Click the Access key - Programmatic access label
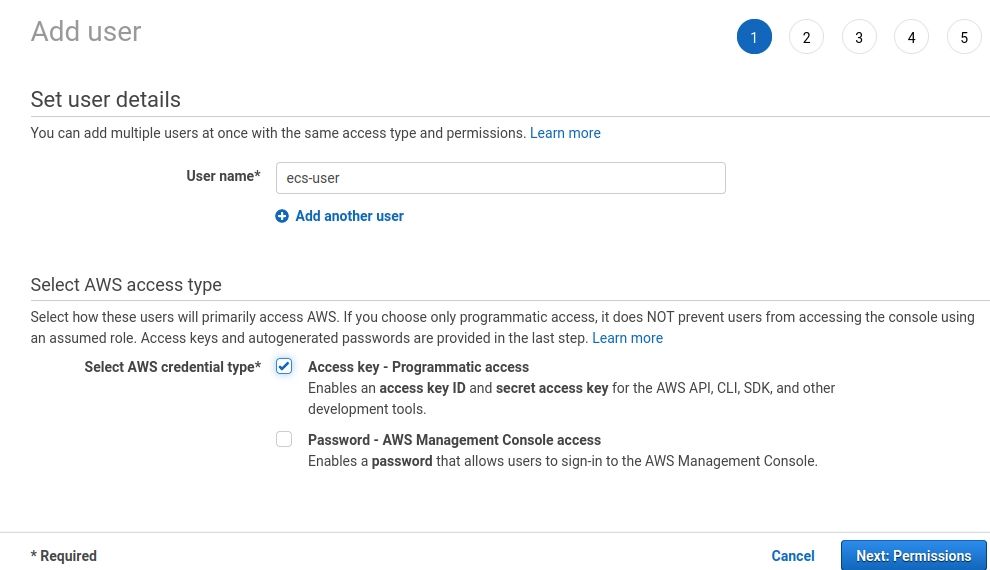The width and height of the screenshot is (990, 570). pos(418,367)
